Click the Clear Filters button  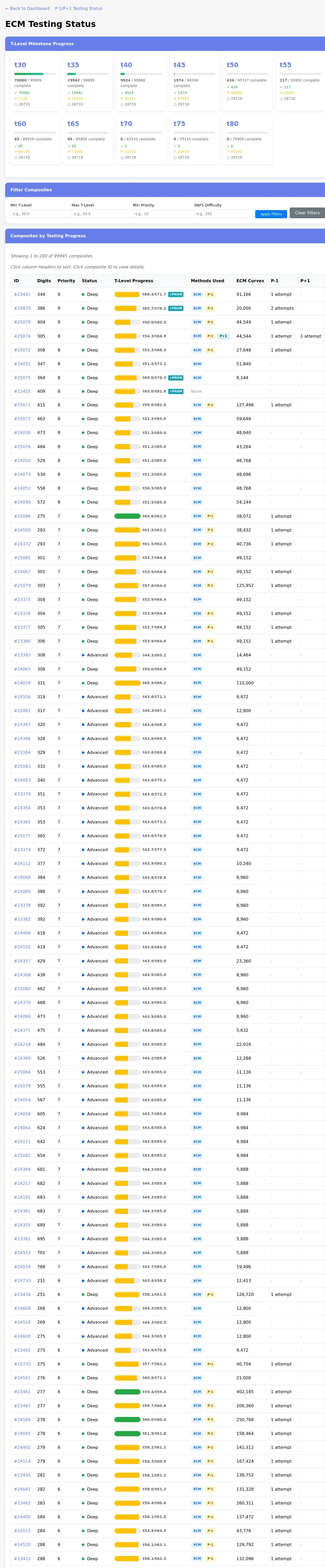pos(307,213)
